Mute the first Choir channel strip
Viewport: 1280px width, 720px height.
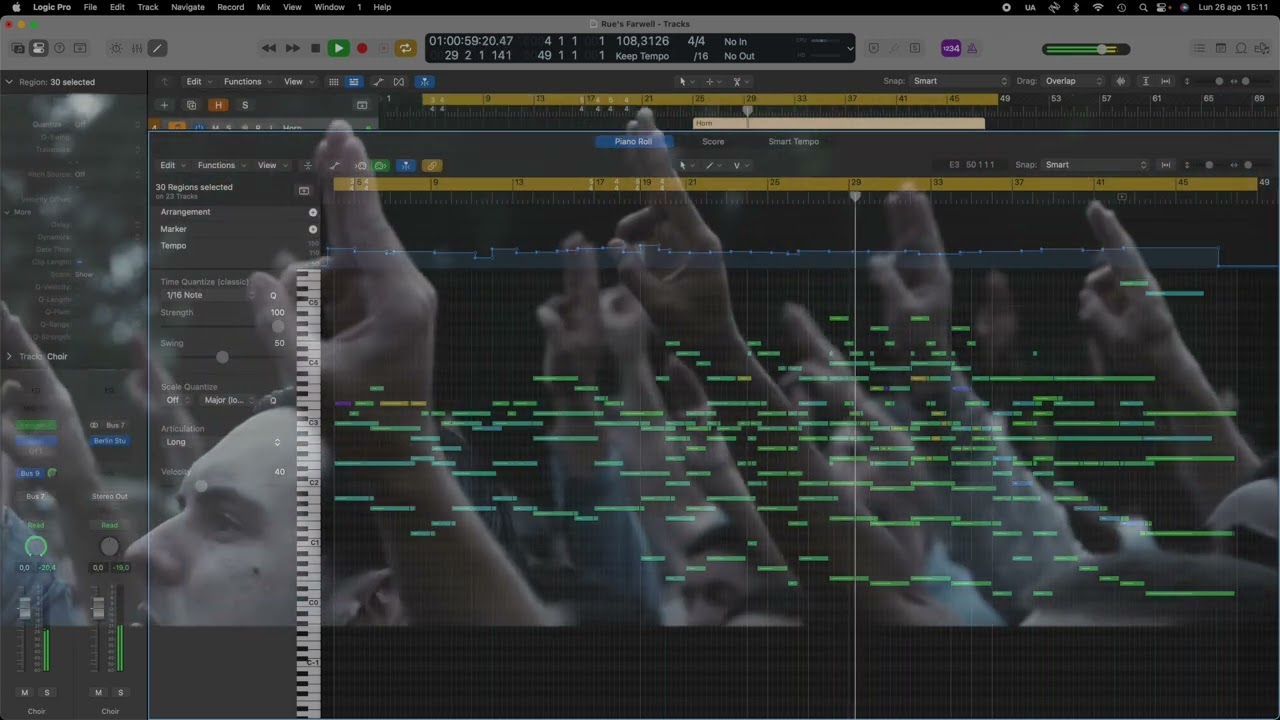click(25, 693)
